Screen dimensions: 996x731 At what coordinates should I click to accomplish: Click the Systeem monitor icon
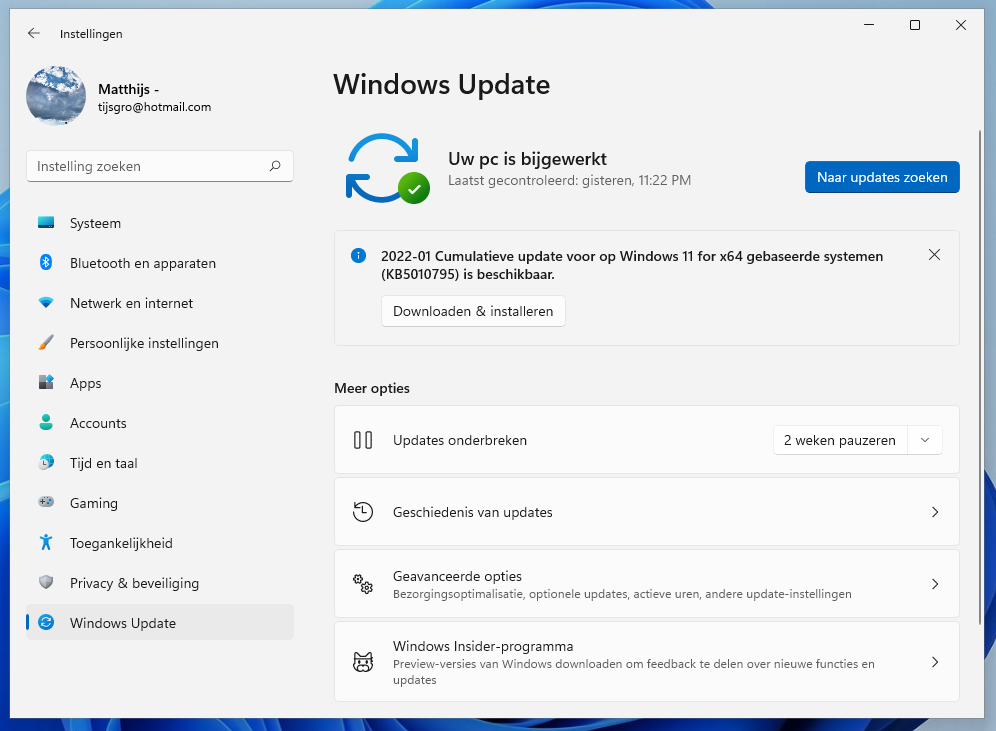click(46, 223)
